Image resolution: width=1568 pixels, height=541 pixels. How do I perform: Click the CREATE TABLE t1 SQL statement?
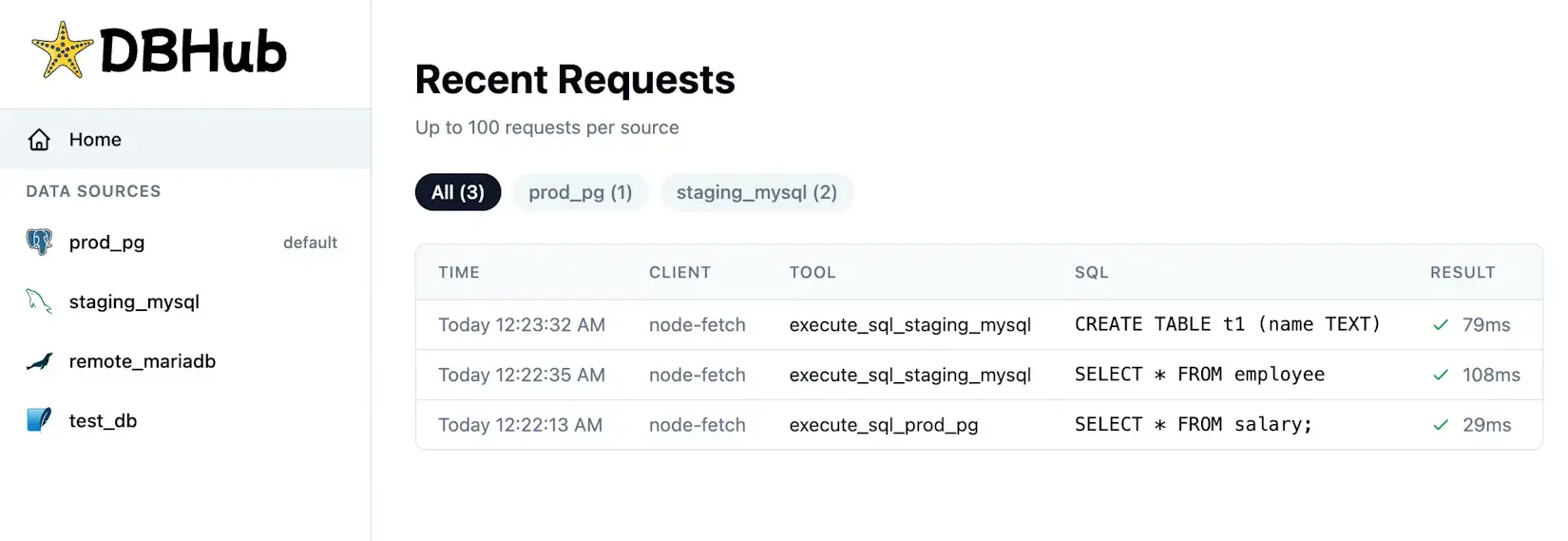(x=1227, y=324)
